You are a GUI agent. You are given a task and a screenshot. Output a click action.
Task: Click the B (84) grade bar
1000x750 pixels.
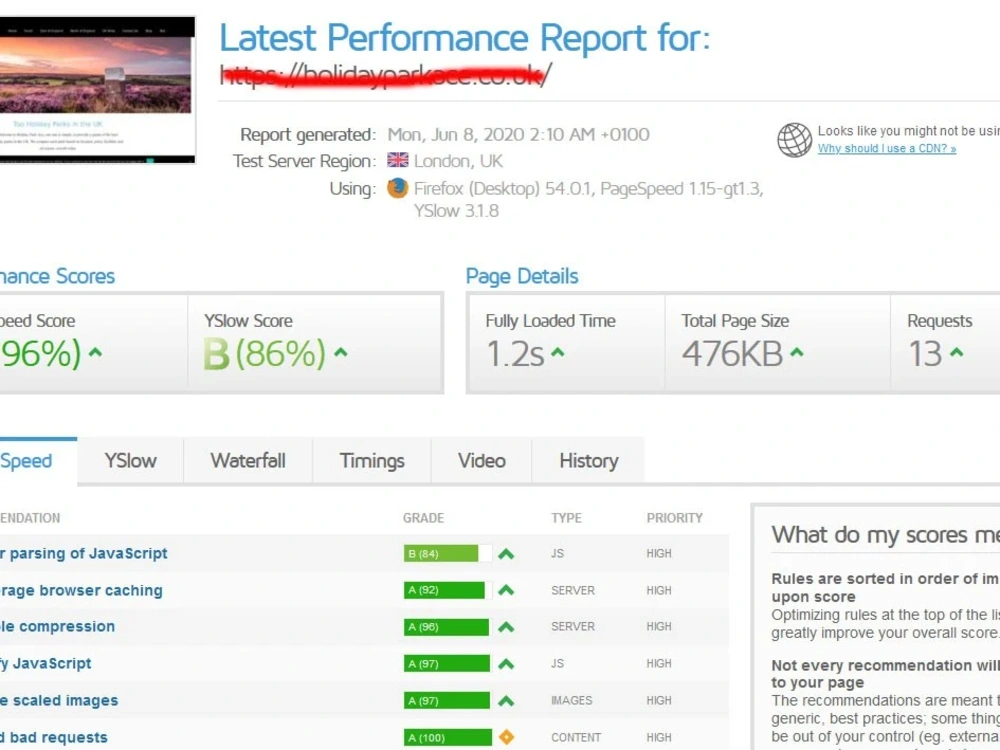pos(448,554)
